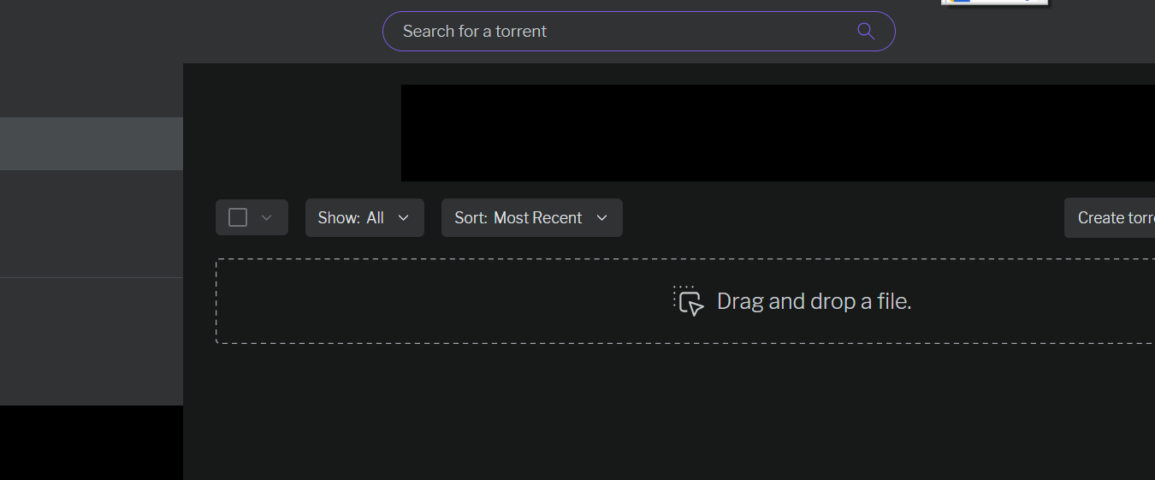The image size is (1155, 480).
Task: Click the arrow in the Show dropdown
Action: click(403, 218)
